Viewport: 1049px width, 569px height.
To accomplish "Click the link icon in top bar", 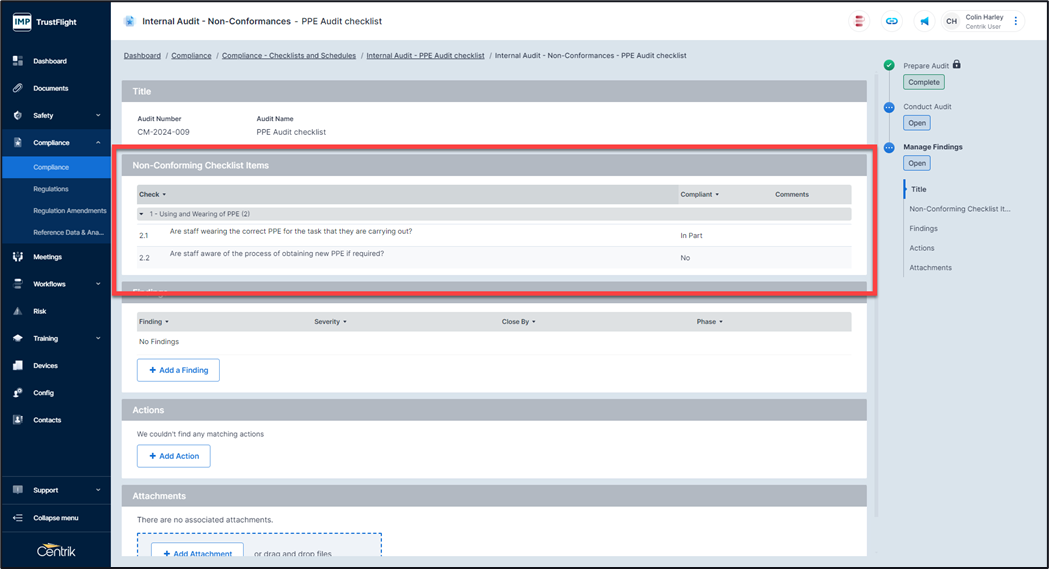I will tap(891, 21).
